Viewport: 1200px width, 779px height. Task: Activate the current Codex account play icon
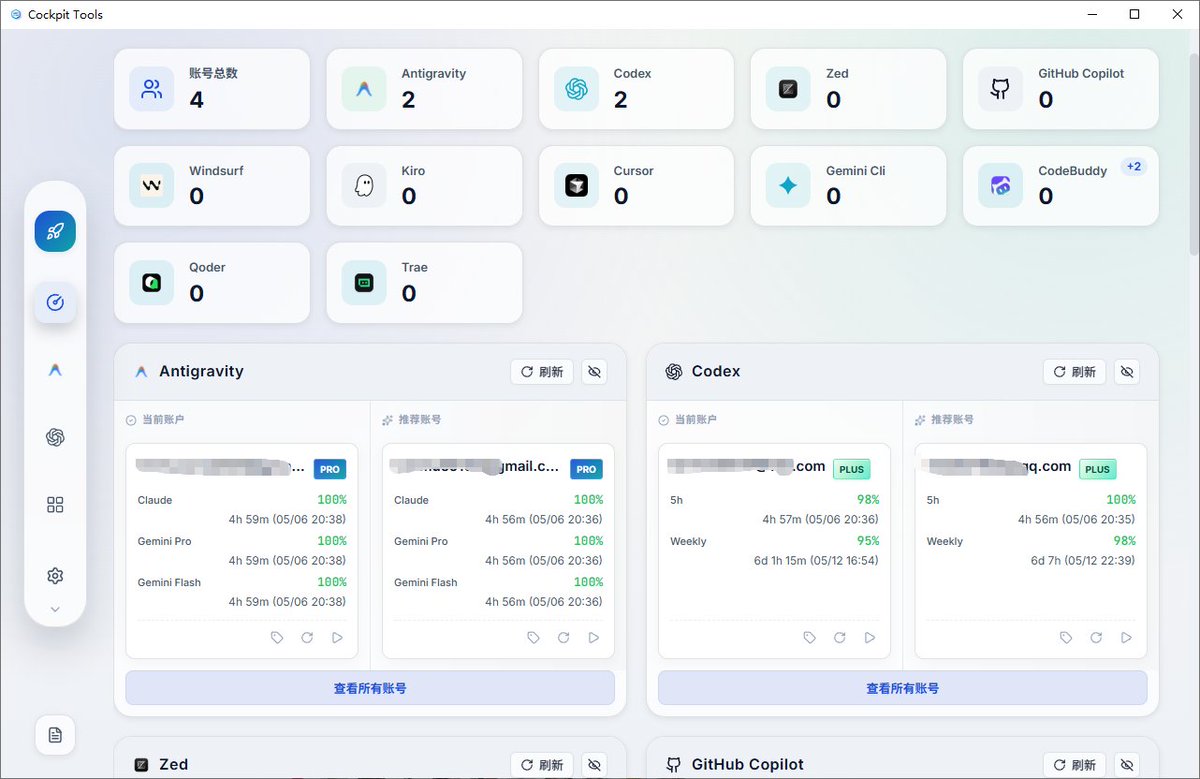click(x=870, y=638)
